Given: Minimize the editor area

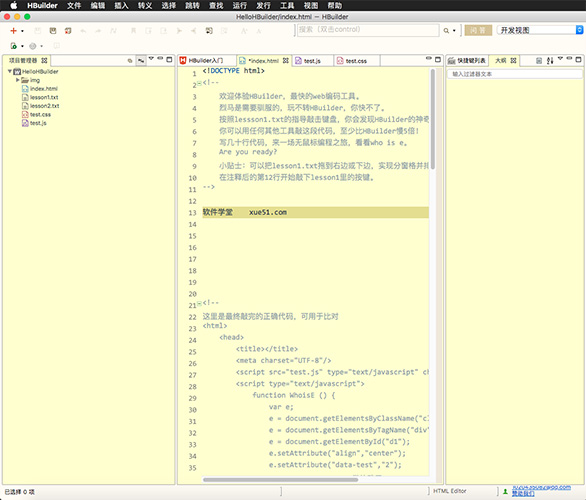Looking at the screenshot, I should point(429,58).
